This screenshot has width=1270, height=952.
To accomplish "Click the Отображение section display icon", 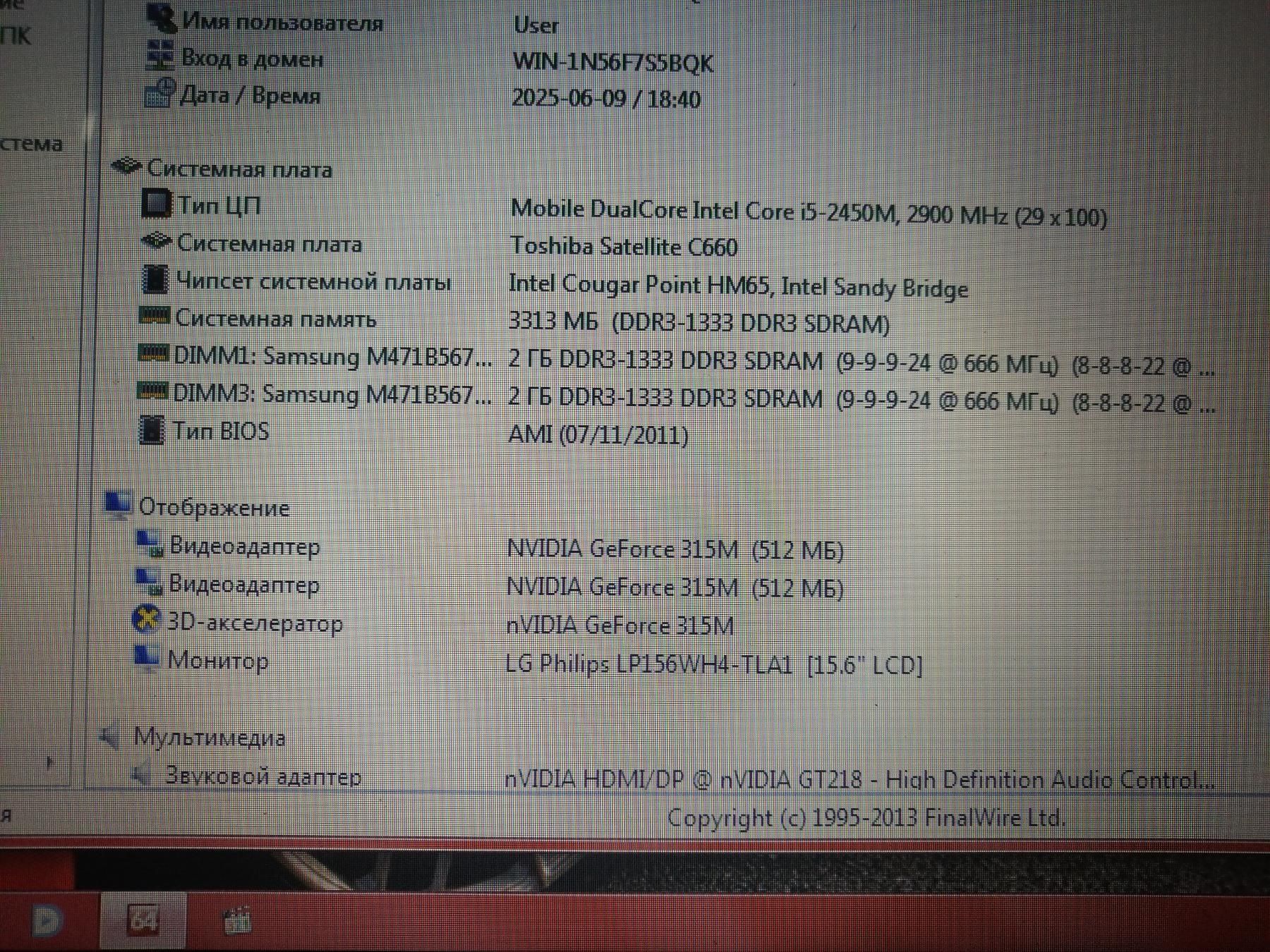I will click(x=118, y=505).
